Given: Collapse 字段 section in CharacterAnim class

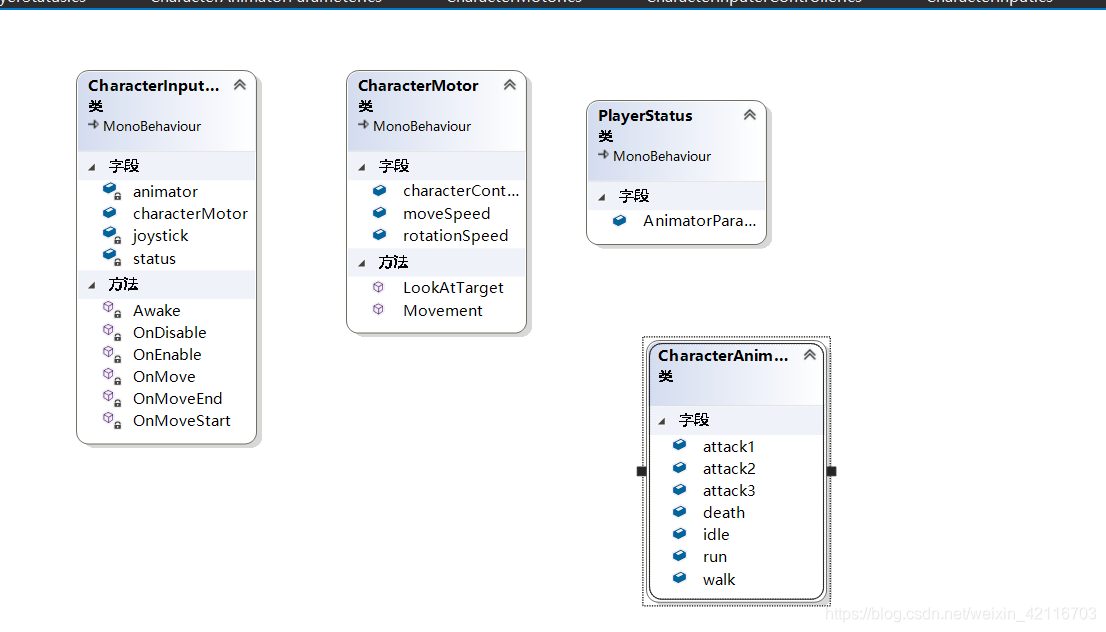Looking at the screenshot, I should pyautogui.click(x=662, y=422).
